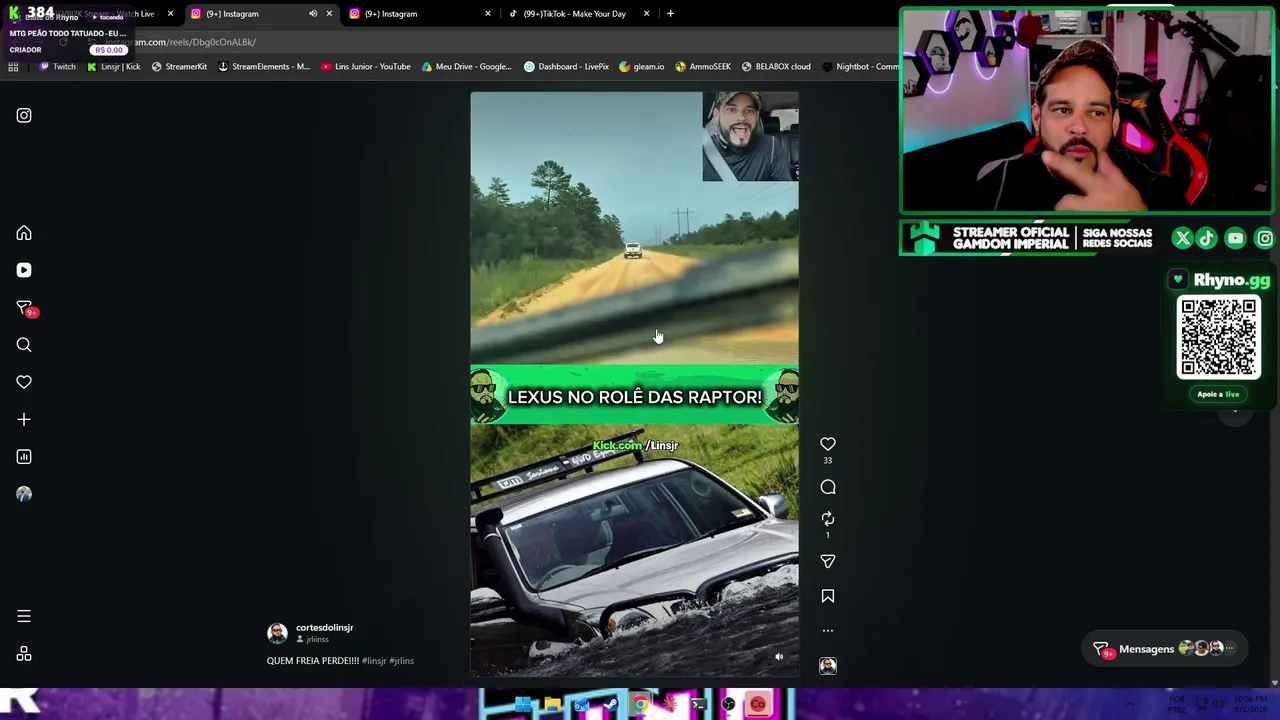
Task: Open the Meta apps grid icon
Action: 24,654
